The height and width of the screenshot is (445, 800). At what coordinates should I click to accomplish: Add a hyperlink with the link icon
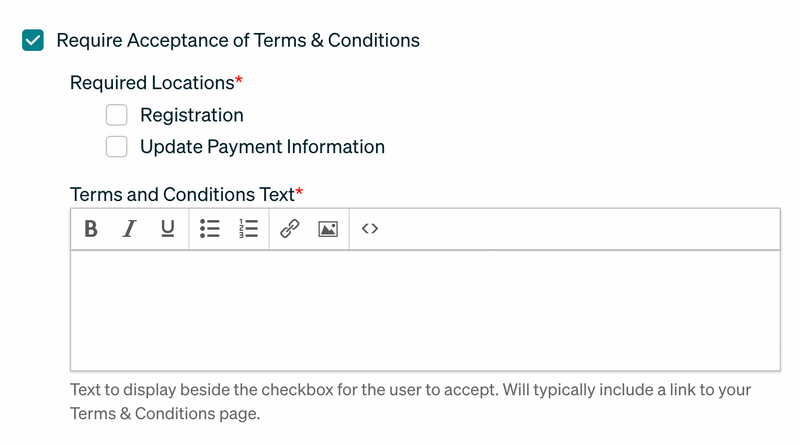[x=289, y=229]
